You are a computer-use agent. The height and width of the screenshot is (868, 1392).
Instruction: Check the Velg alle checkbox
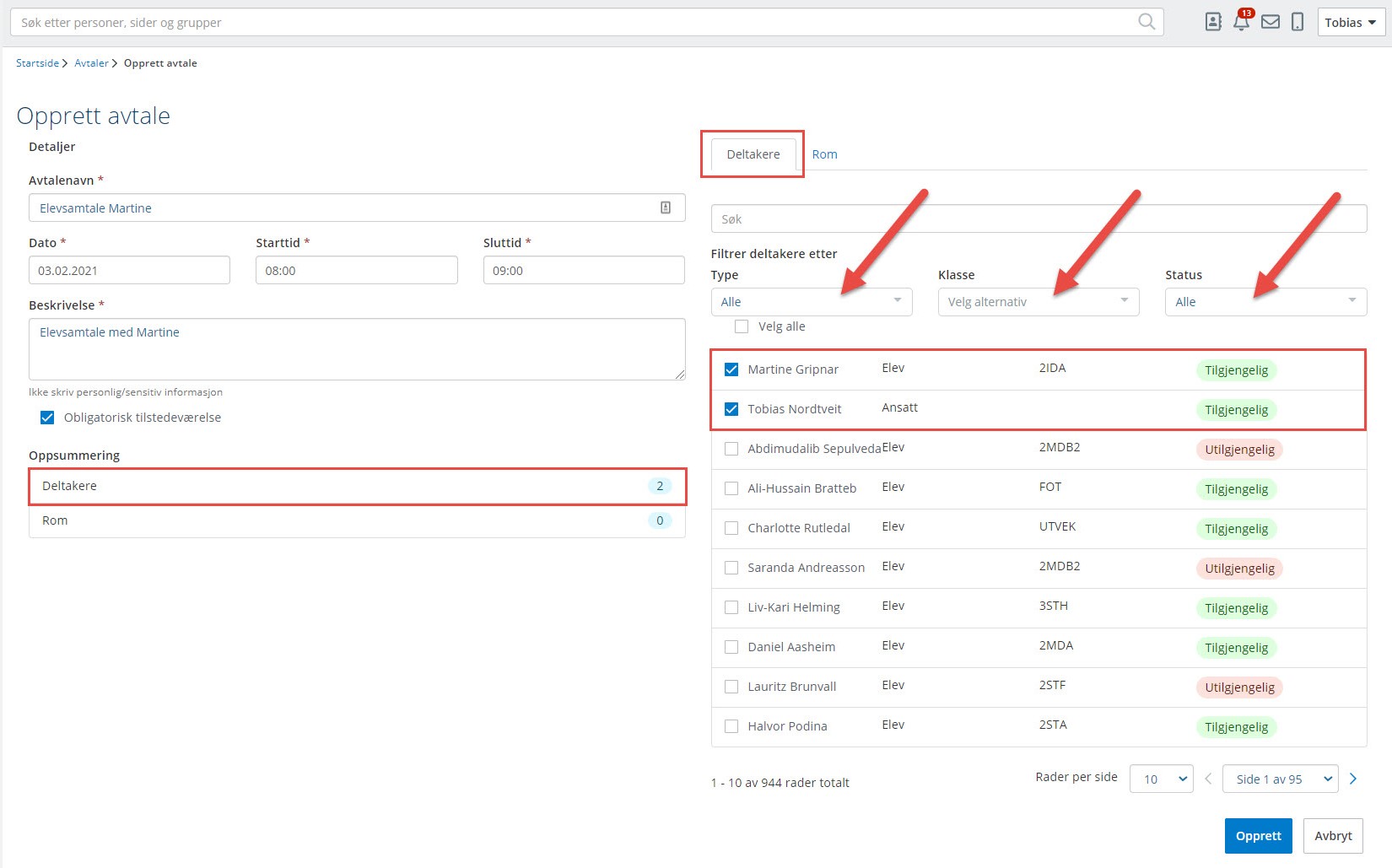[x=742, y=326]
